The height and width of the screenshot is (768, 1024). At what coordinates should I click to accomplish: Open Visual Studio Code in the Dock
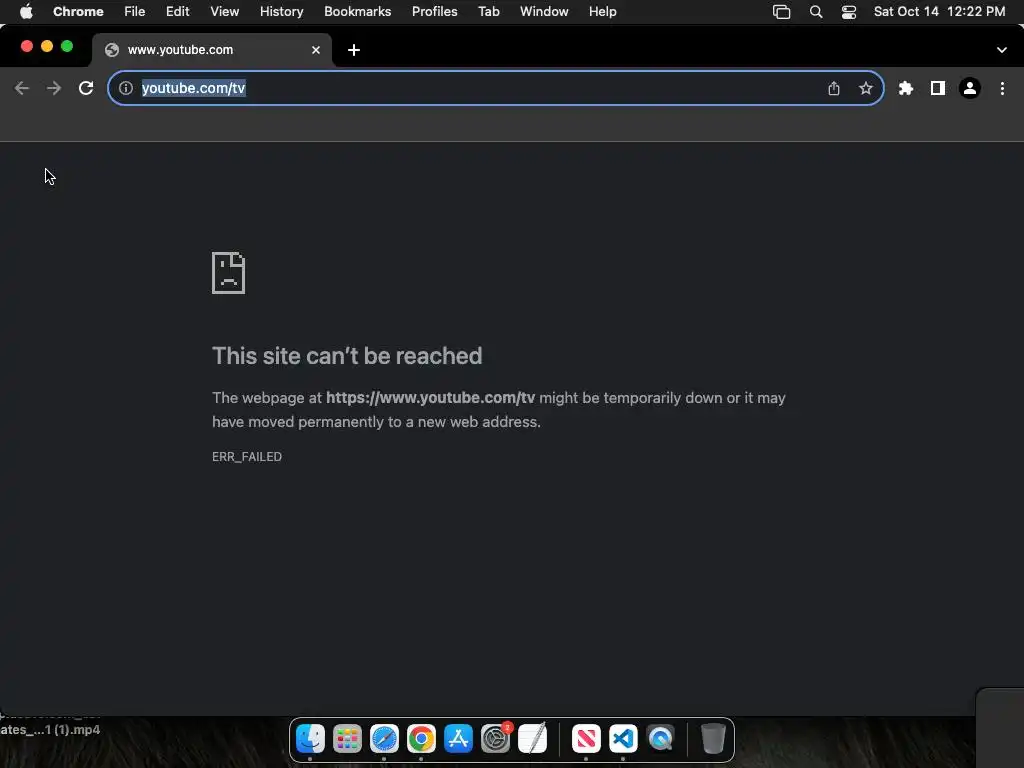623,739
